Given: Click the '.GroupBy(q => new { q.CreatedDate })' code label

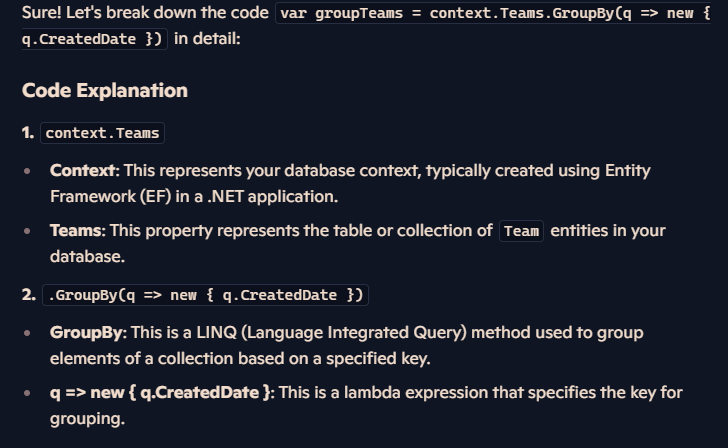Looking at the screenshot, I should click(206, 295).
